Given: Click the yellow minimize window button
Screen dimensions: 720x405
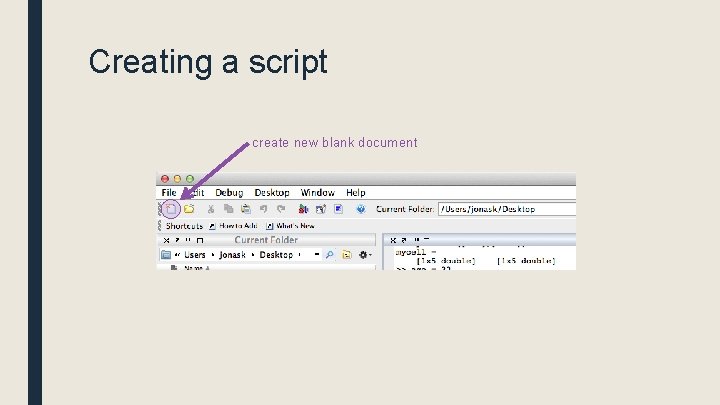Looking at the screenshot, I should [177, 179].
